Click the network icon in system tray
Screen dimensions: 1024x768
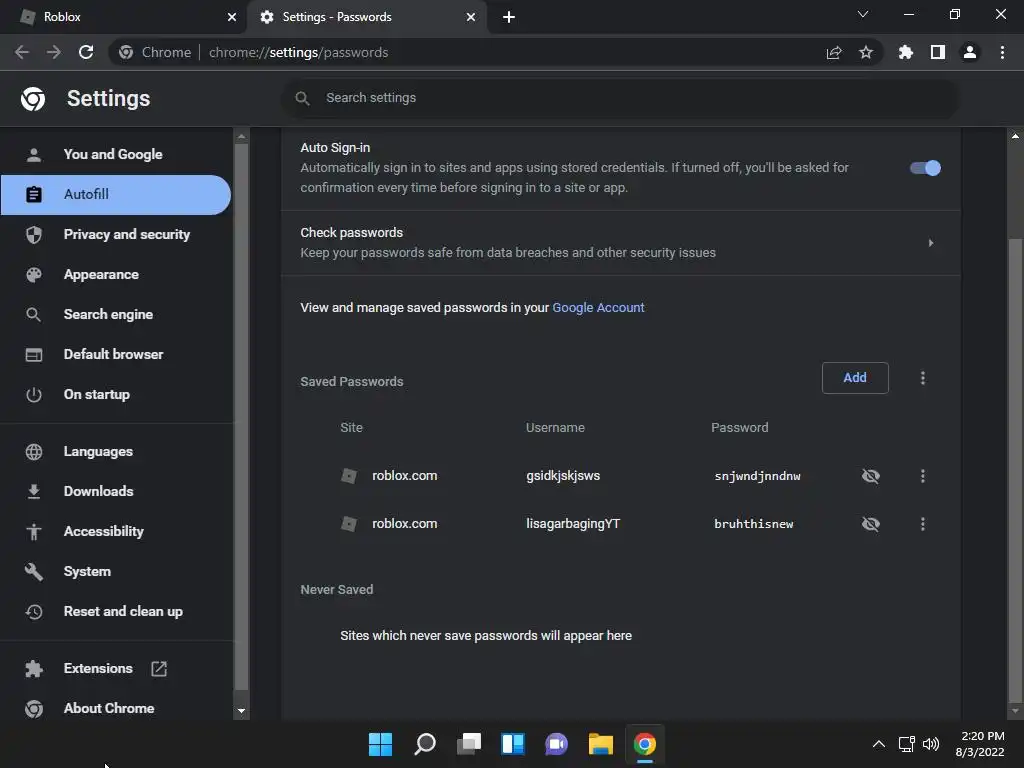coord(906,744)
